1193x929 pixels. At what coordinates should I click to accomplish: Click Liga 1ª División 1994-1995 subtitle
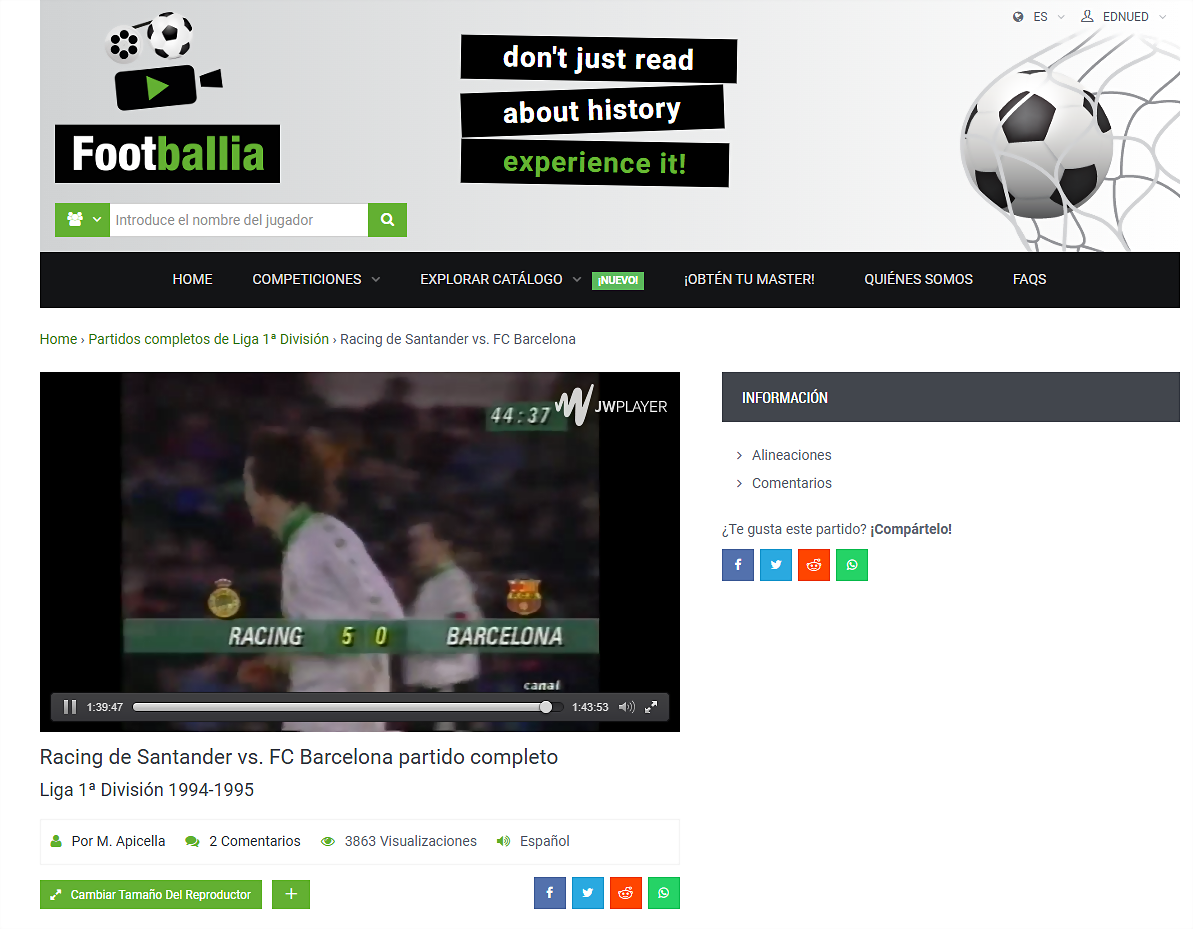pos(147,790)
